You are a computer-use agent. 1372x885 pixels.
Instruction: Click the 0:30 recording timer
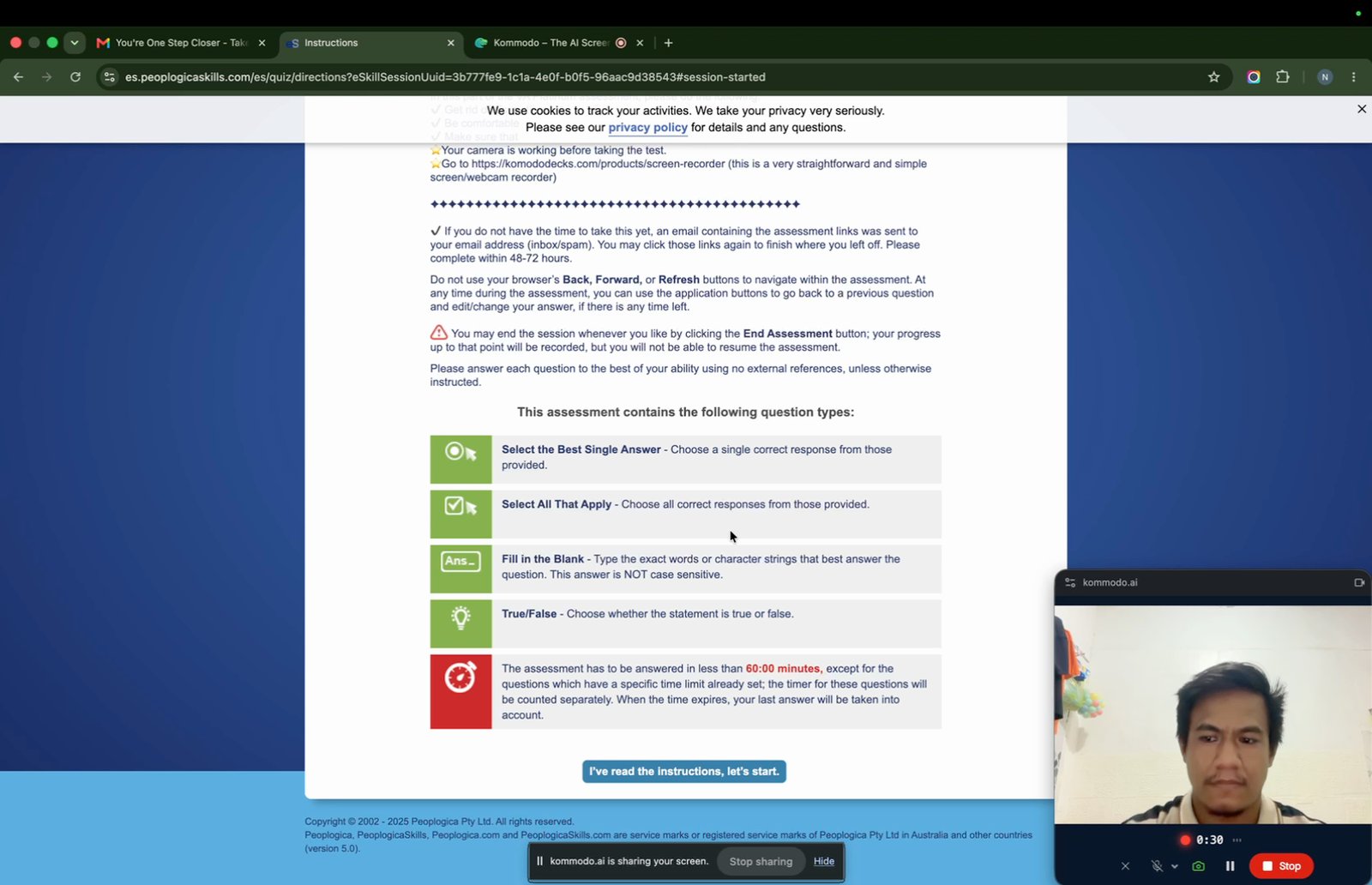pos(1209,840)
